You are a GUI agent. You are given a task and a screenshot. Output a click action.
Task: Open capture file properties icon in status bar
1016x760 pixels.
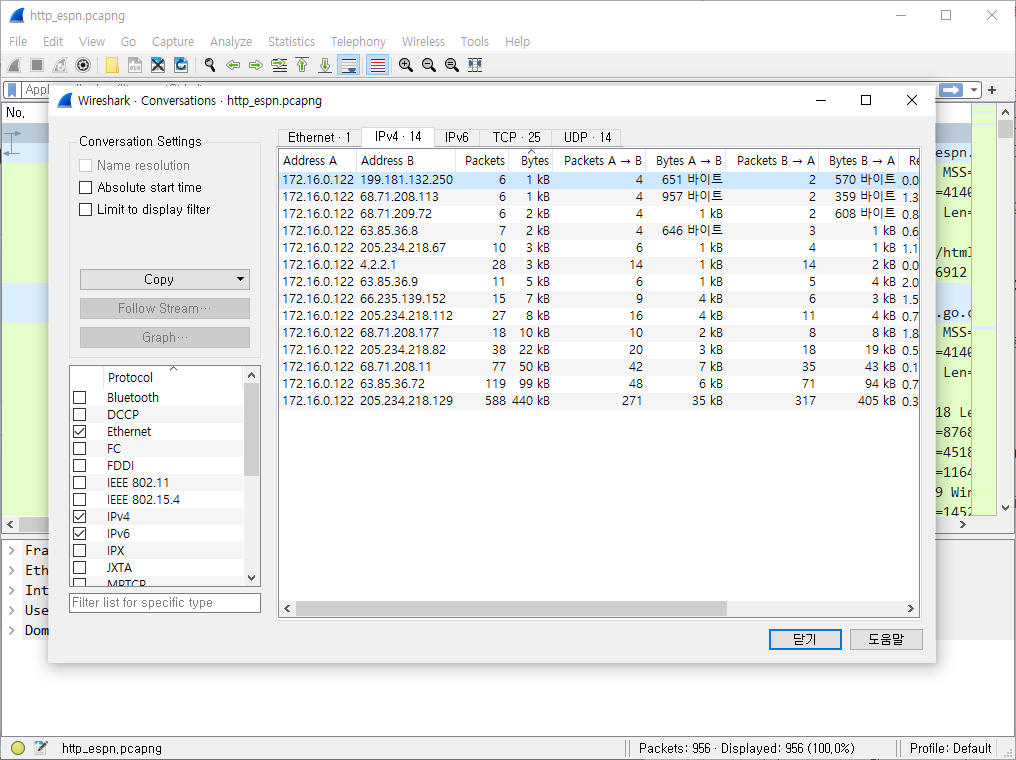point(41,748)
